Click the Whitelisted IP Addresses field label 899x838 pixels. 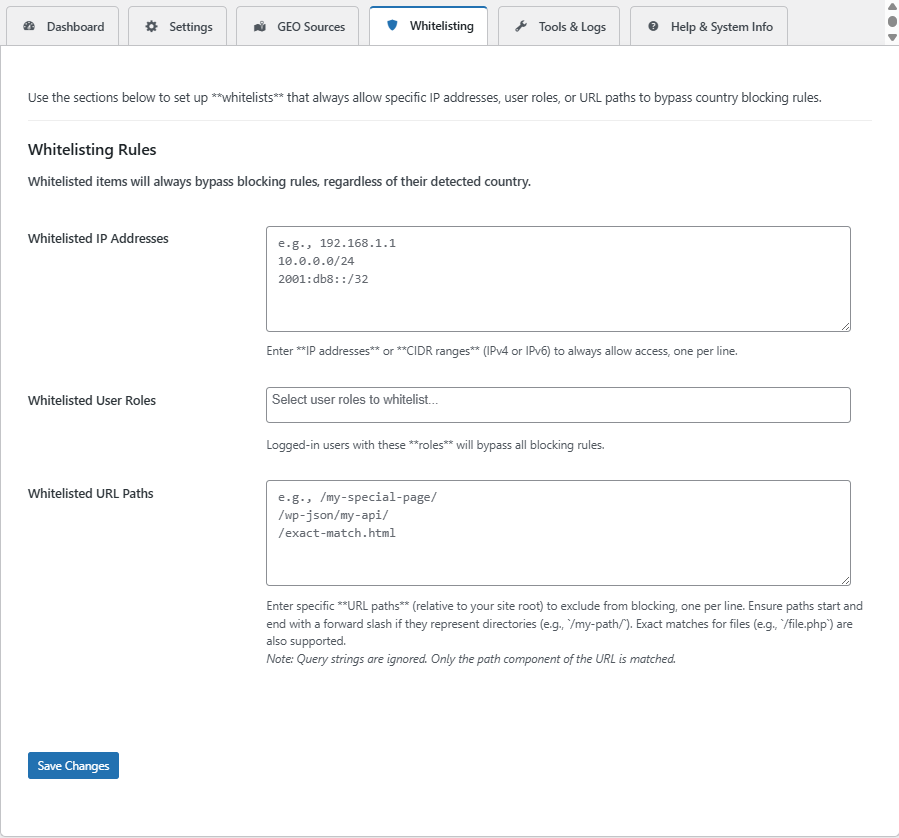(98, 239)
